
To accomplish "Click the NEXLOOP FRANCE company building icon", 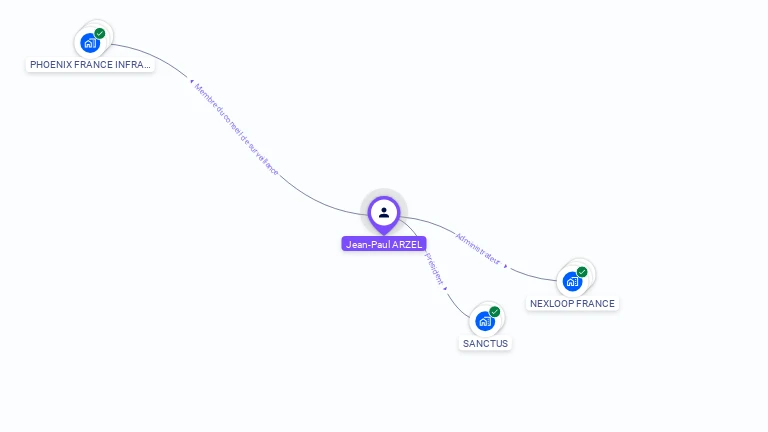I will [572, 282].
